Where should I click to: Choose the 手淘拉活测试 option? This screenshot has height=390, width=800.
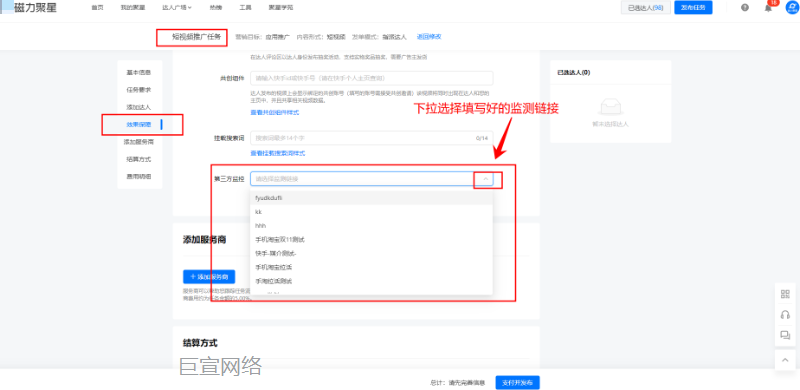click(x=371, y=281)
